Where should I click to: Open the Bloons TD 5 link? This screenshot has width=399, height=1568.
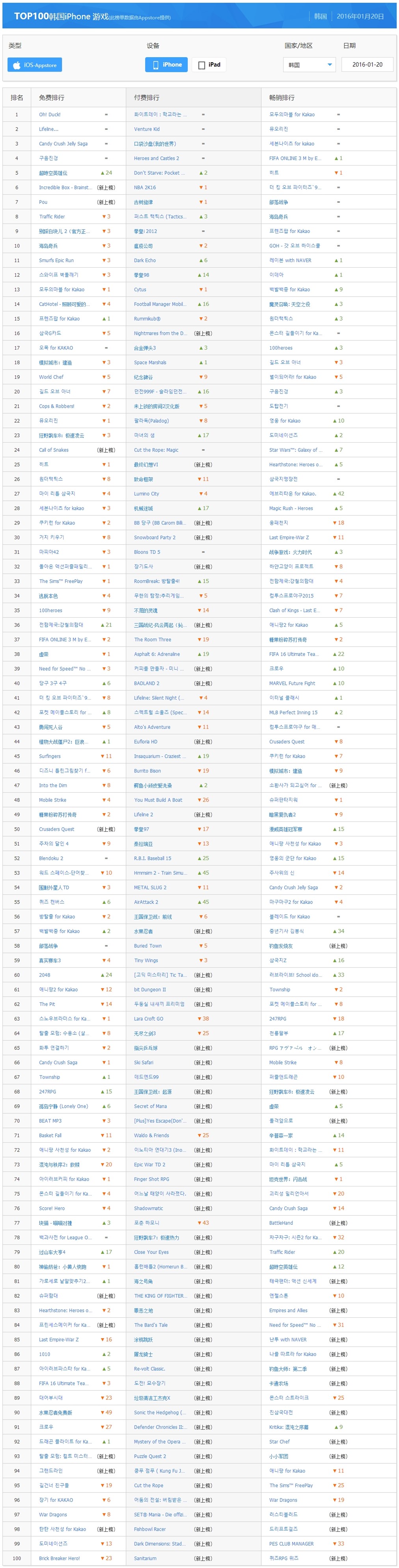(x=147, y=553)
